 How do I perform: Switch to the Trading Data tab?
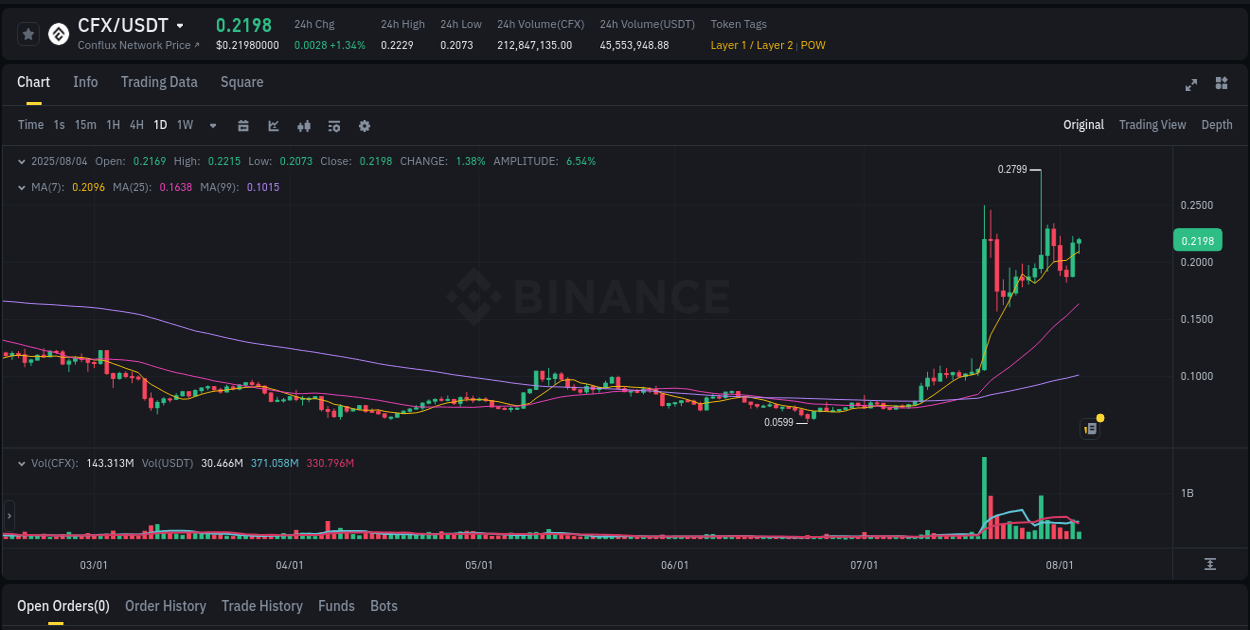coord(159,82)
